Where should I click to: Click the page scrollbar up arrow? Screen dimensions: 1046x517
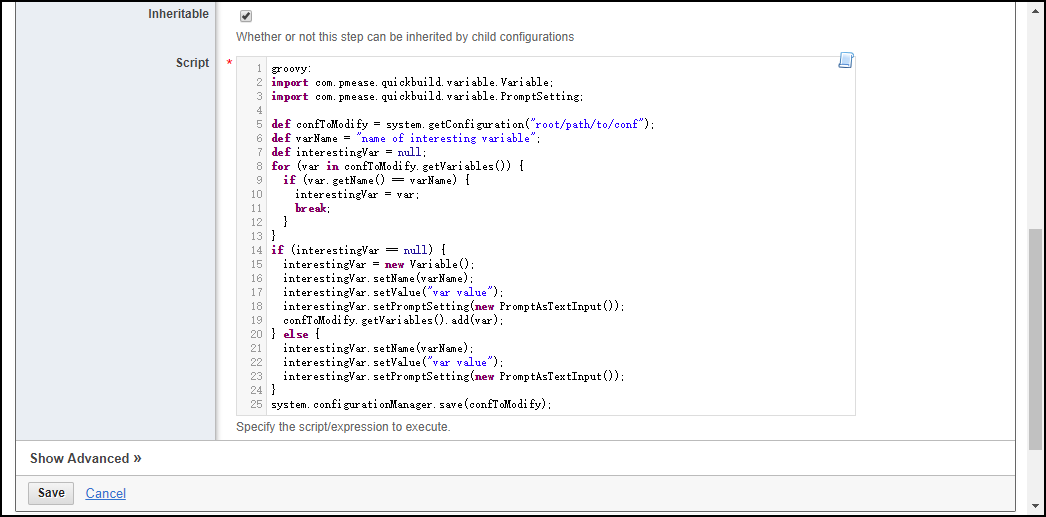pyautogui.click(x=1036, y=8)
